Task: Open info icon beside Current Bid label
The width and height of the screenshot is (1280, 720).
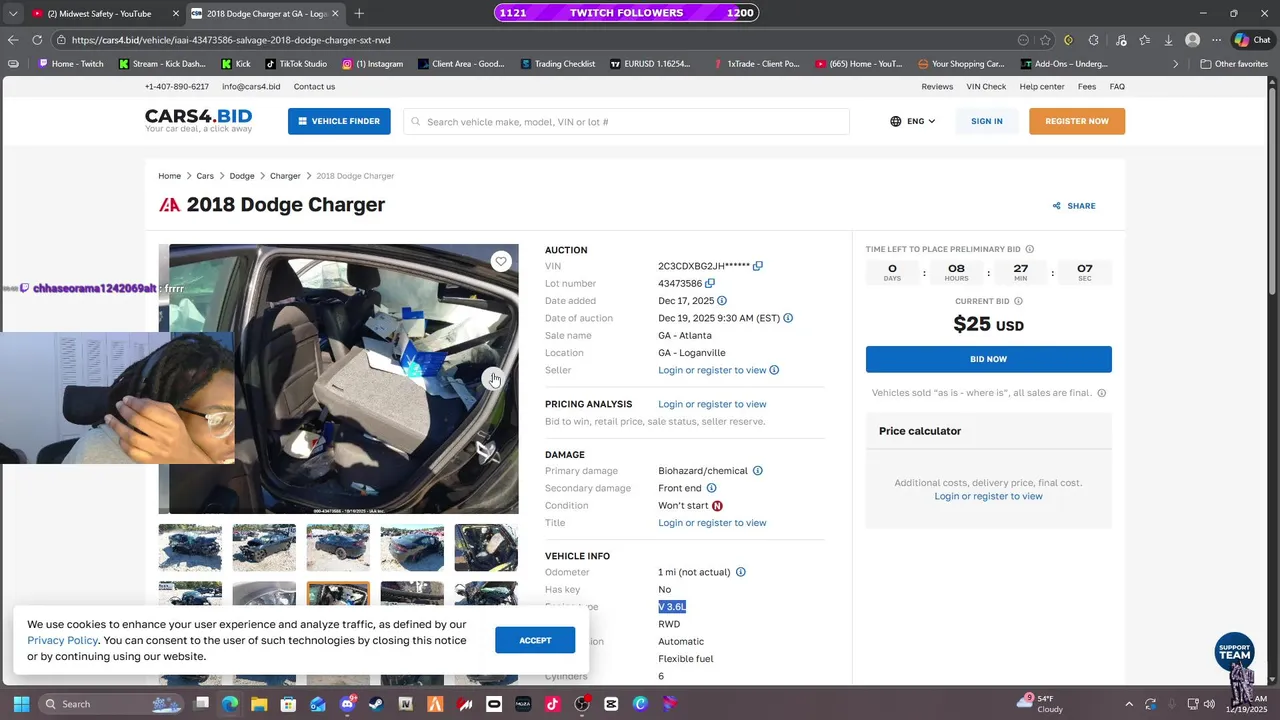Action: tap(1018, 301)
